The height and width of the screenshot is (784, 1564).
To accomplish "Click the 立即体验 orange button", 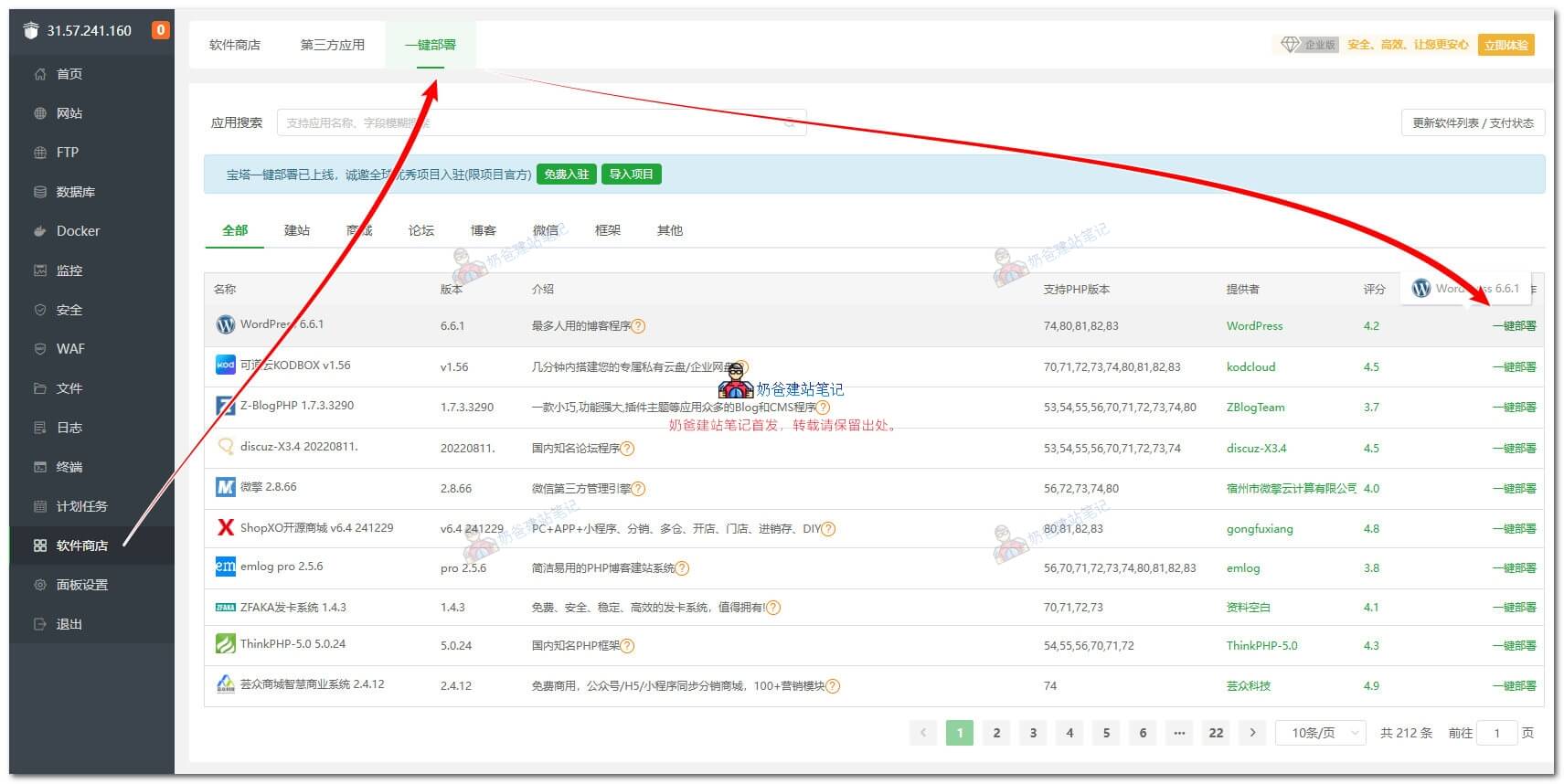I will [1506, 45].
